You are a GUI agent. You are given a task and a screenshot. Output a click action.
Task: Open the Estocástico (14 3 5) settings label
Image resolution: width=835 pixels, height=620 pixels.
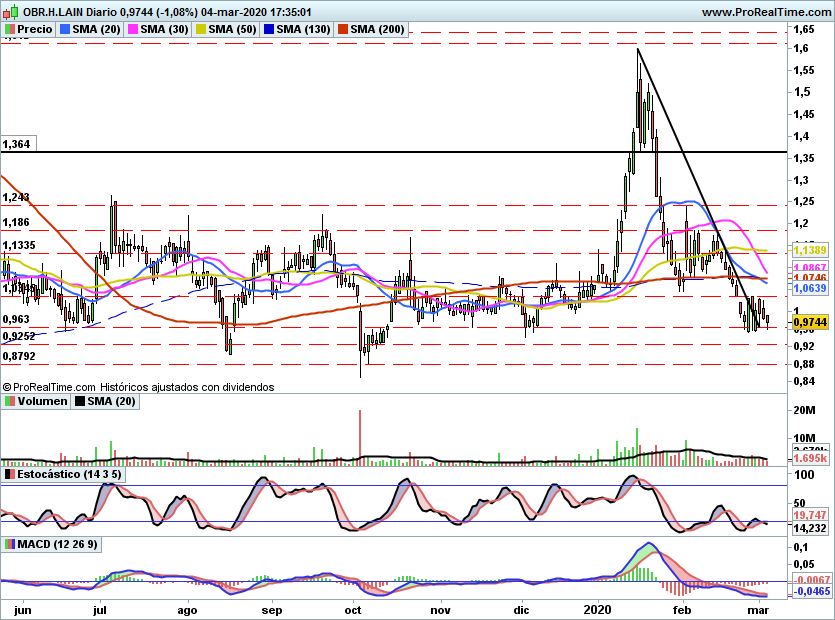[69, 474]
